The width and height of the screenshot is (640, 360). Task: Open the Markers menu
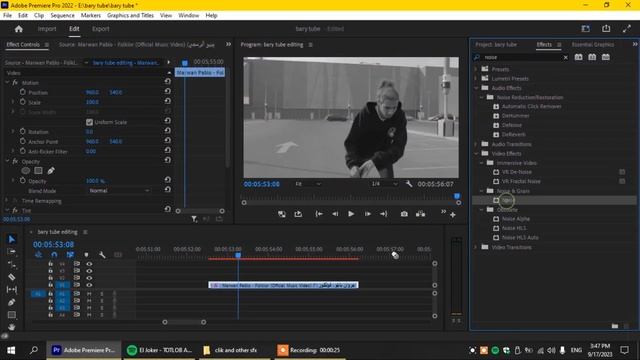tap(91, 16)
